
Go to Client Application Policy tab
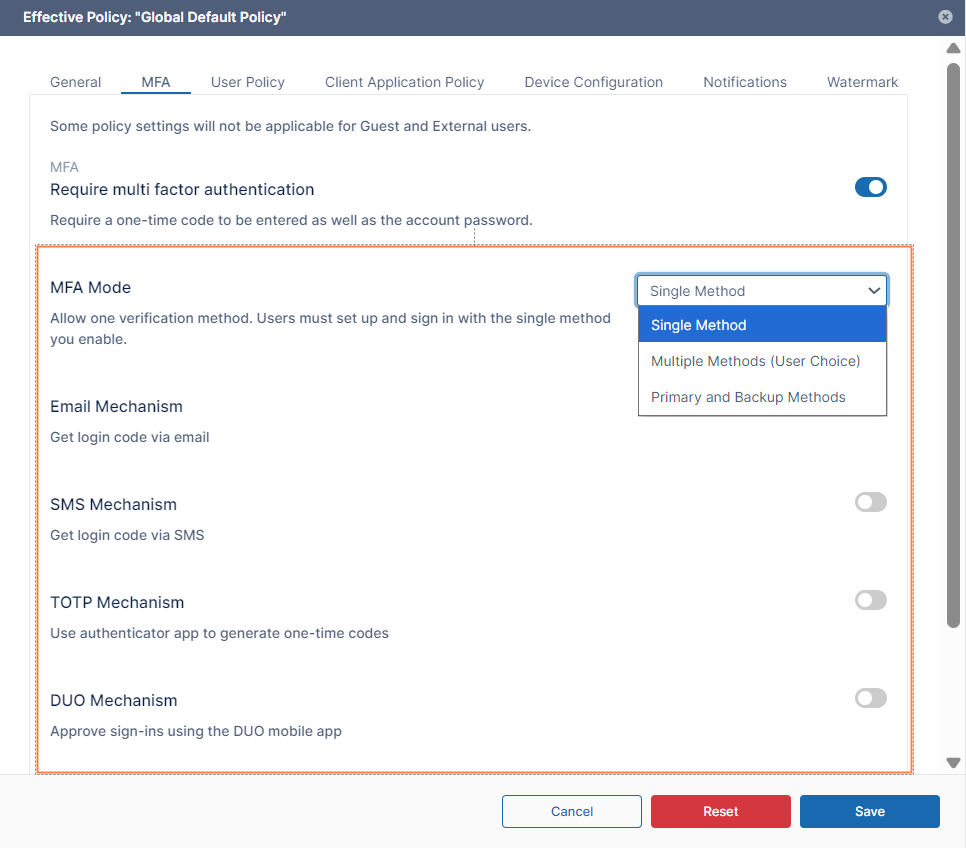point(404,82)
